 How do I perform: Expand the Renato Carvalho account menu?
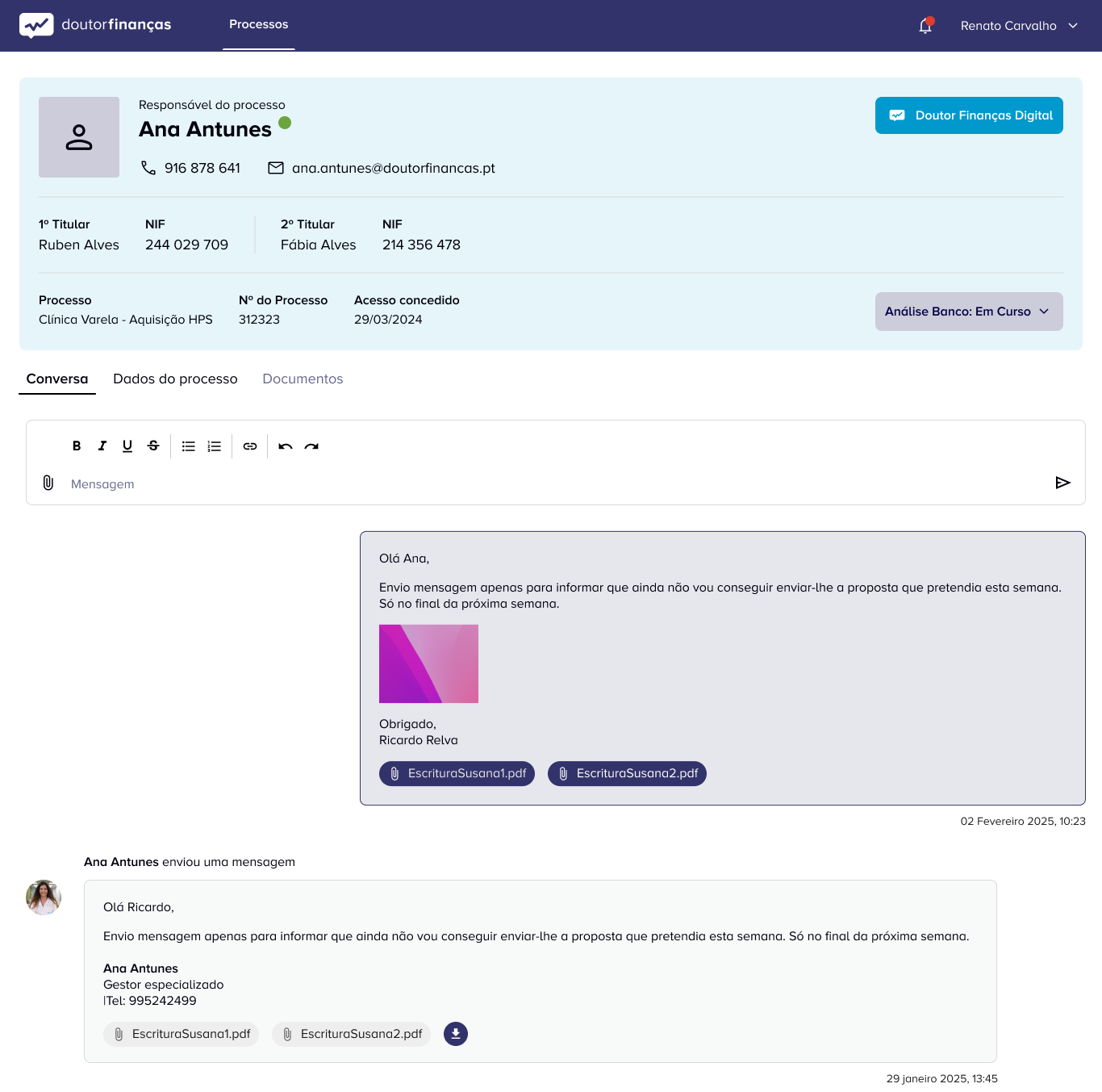pyautogui.click(x=1018, y=25)
